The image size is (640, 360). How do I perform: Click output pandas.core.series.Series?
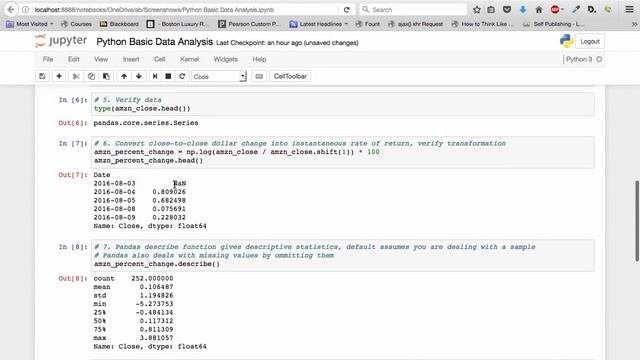click(x=146, y=123)
